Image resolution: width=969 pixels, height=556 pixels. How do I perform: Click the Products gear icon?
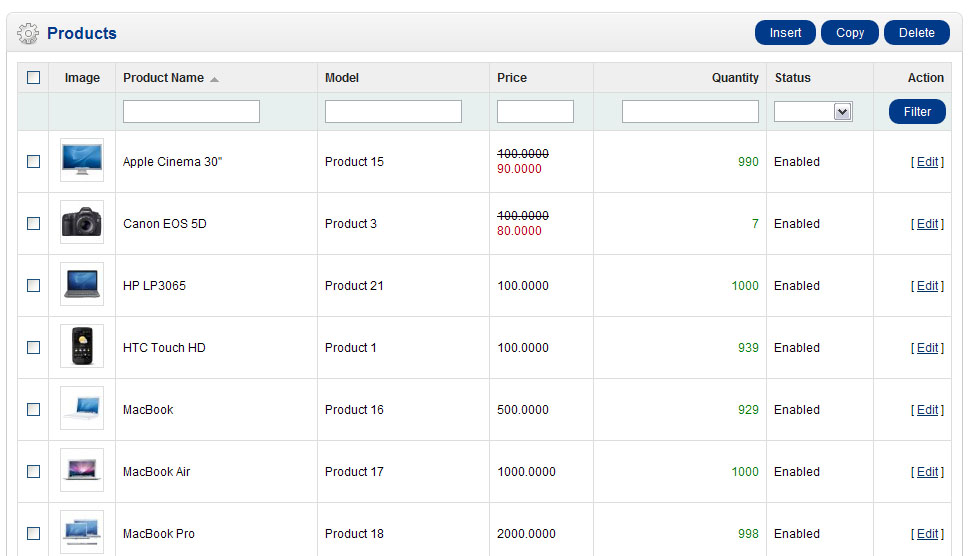coord(28,34)
